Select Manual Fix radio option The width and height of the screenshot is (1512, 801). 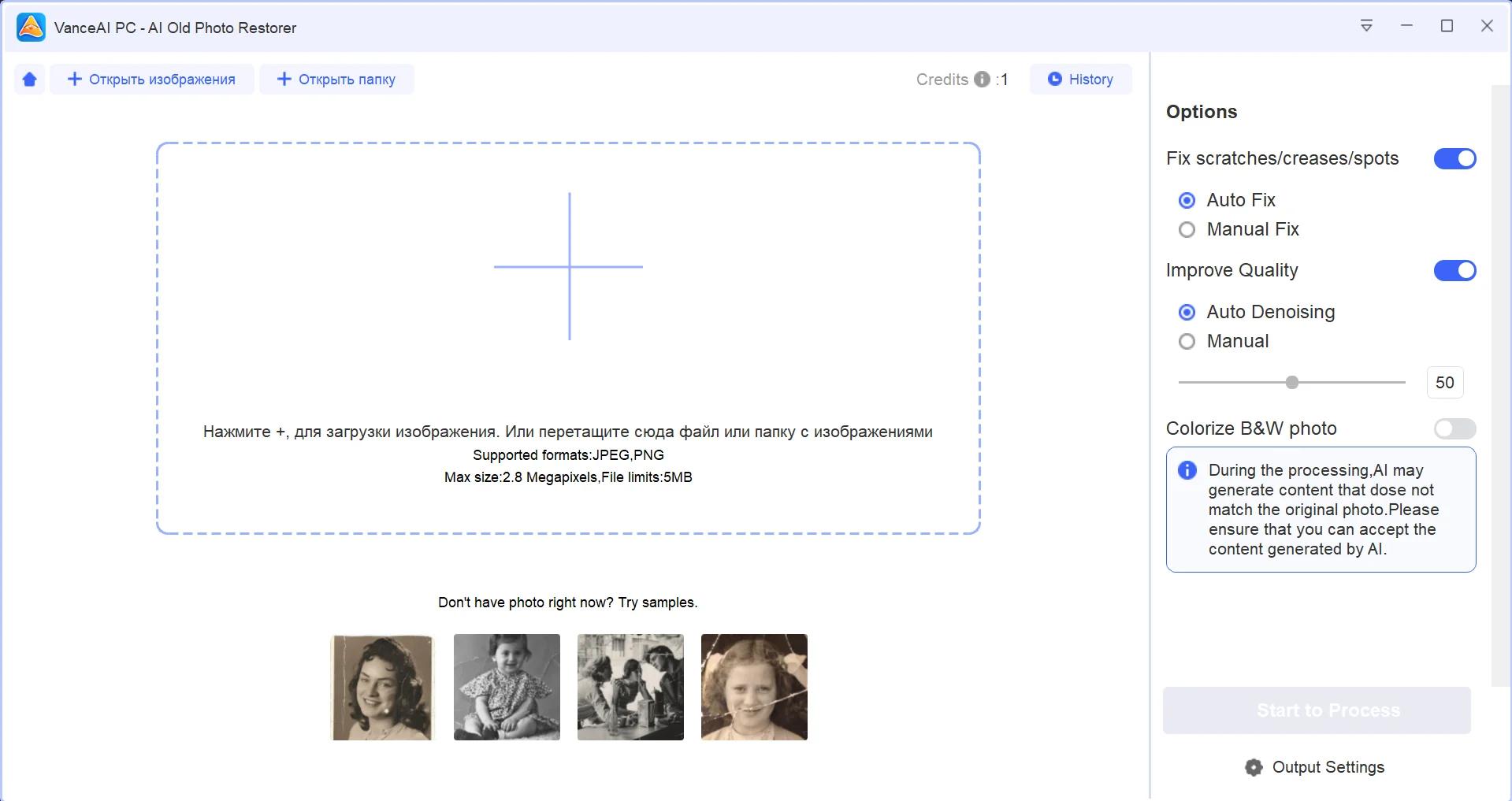pos(1187,230)
